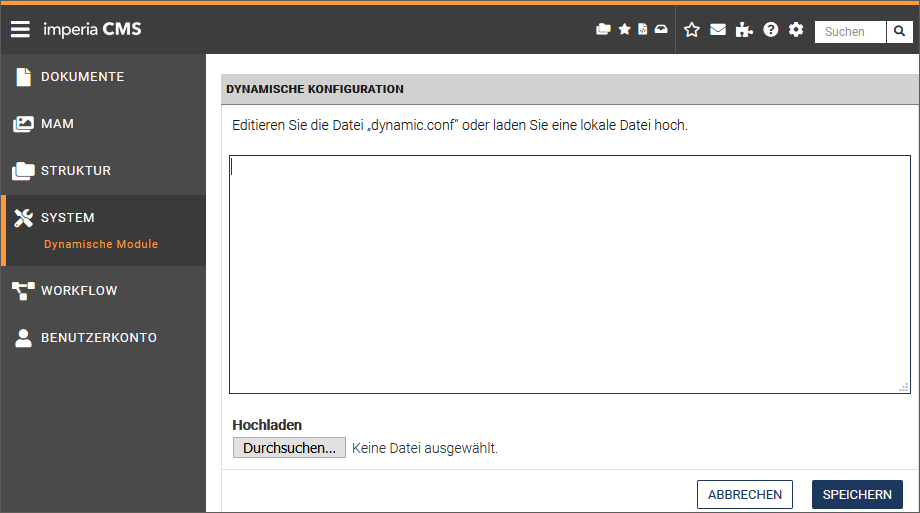Click the DYNAMISCHE KONFIGURATION heading
The image size is (920, 513).
click(315, 89)
